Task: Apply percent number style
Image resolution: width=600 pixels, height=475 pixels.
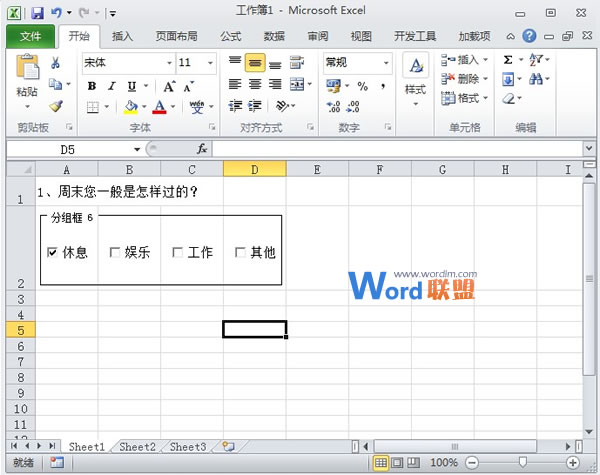Action: 361,85
